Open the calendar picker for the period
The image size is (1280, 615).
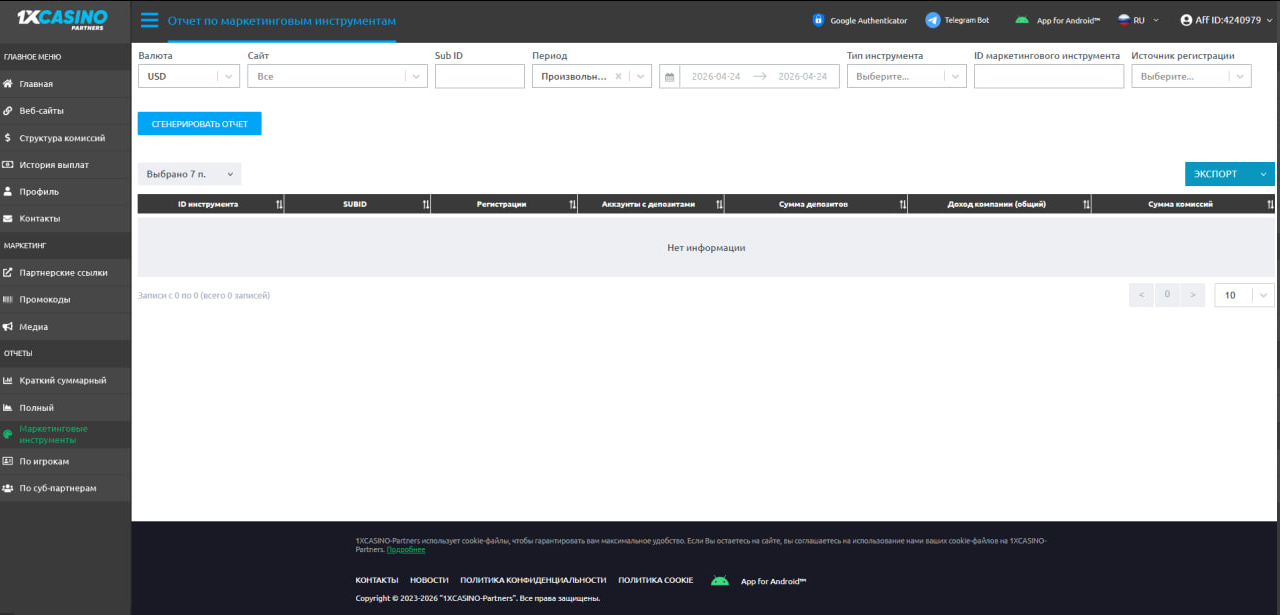click(668, 75)
